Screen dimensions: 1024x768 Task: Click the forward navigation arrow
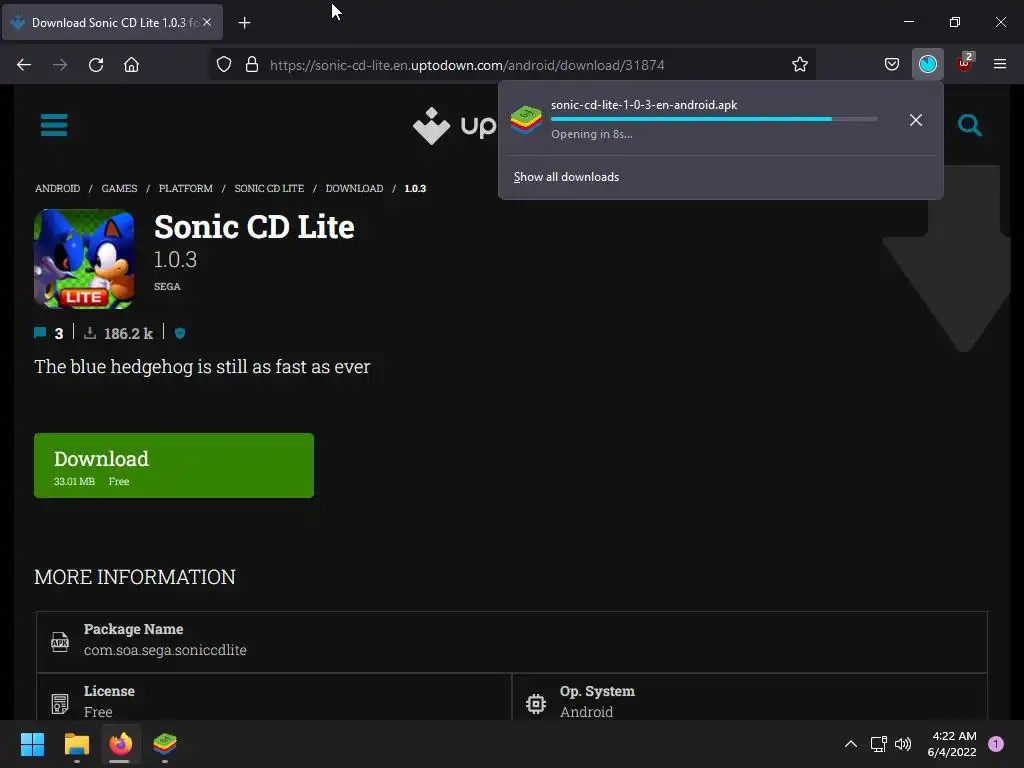[60, 65]
